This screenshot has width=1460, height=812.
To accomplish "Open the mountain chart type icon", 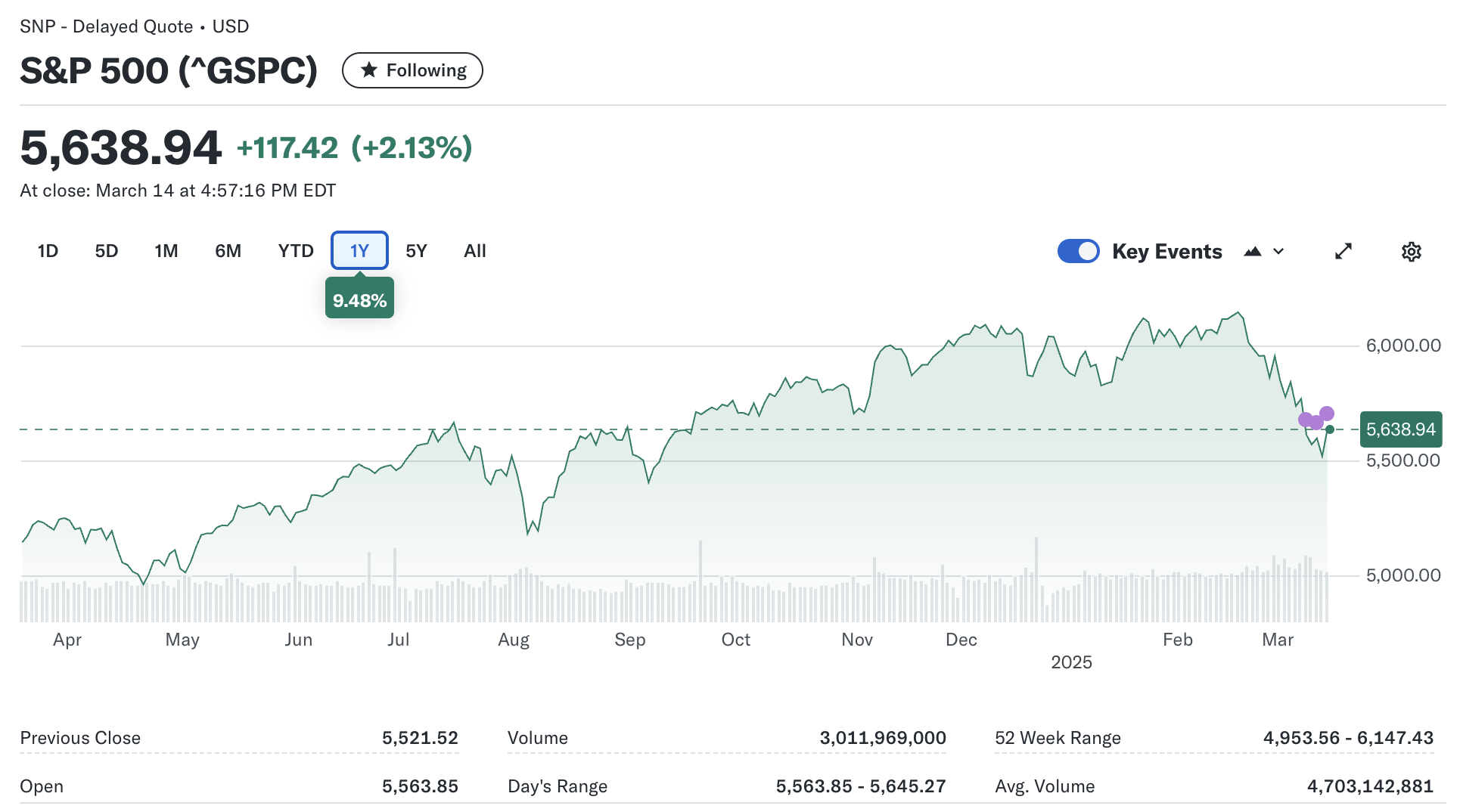I will (x=1253, y=252).
